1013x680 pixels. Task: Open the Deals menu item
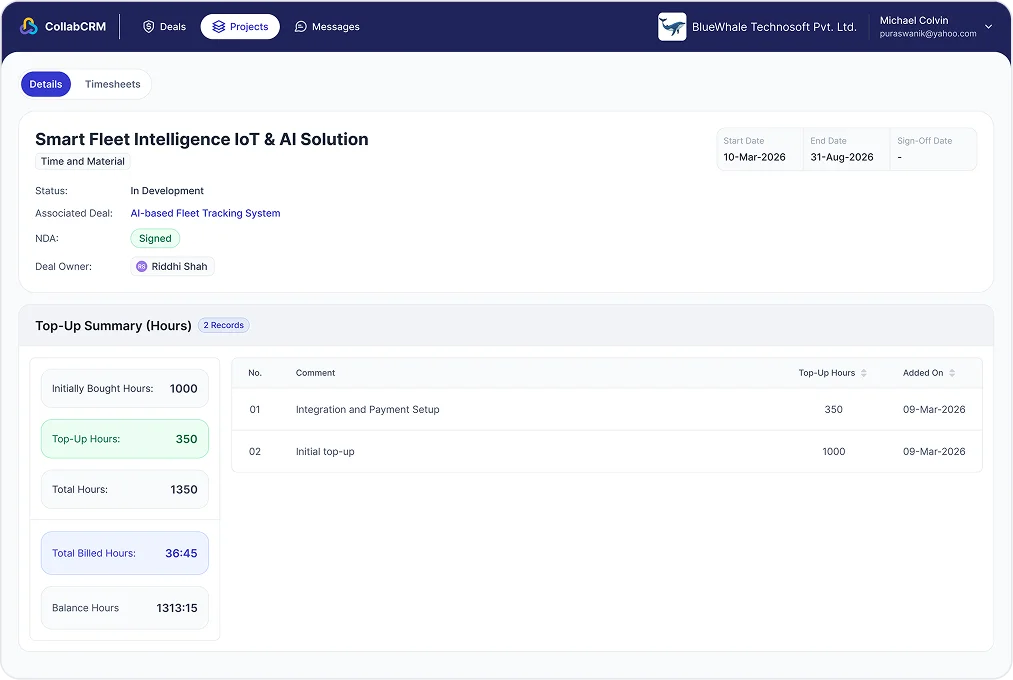coord(165,26)
